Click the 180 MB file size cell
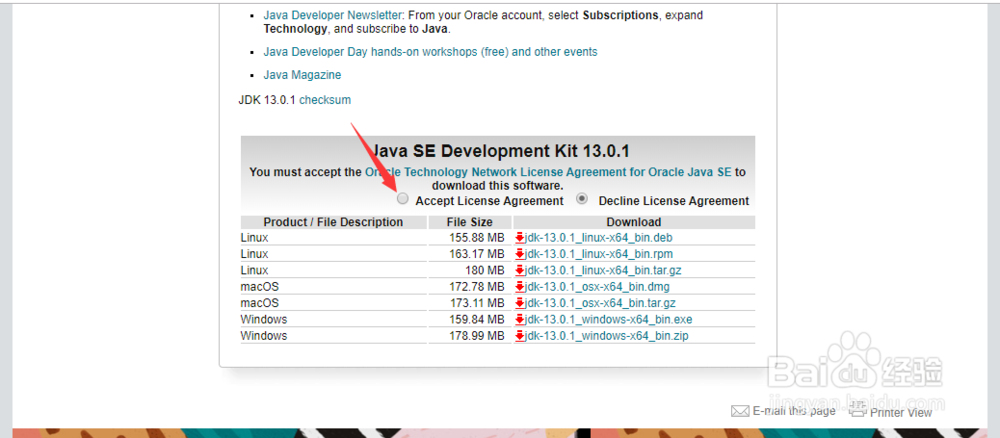 pyautogui.click(x=469, y=270)
